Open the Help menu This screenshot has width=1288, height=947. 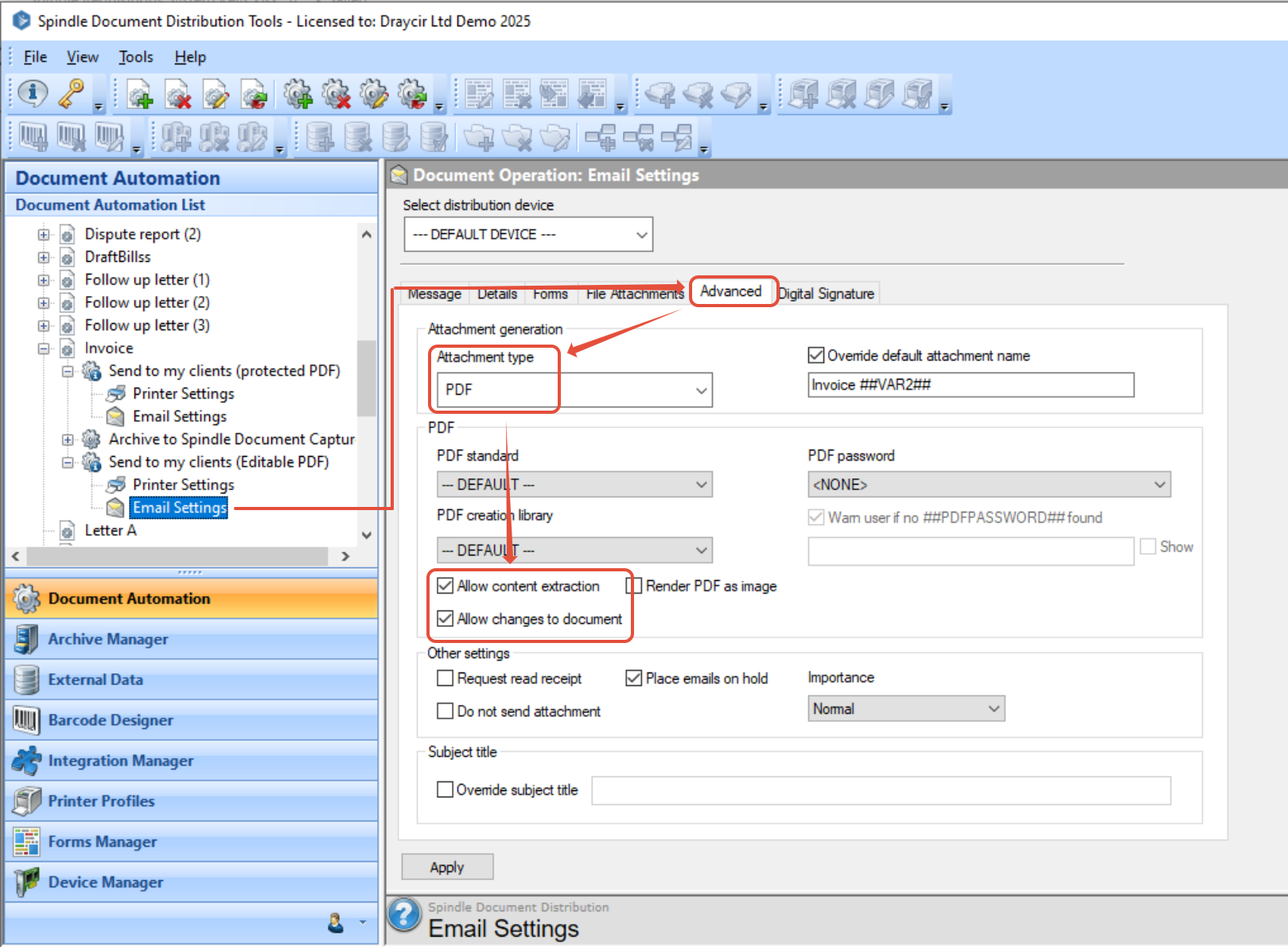tap(190, 57)
